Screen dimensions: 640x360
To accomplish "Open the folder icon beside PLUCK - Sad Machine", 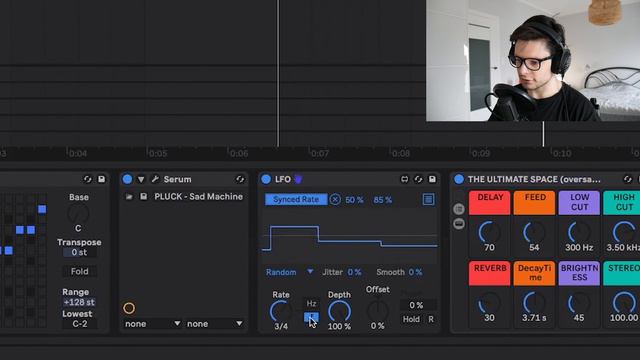I will pyautogui.click(x=129, y=197).
